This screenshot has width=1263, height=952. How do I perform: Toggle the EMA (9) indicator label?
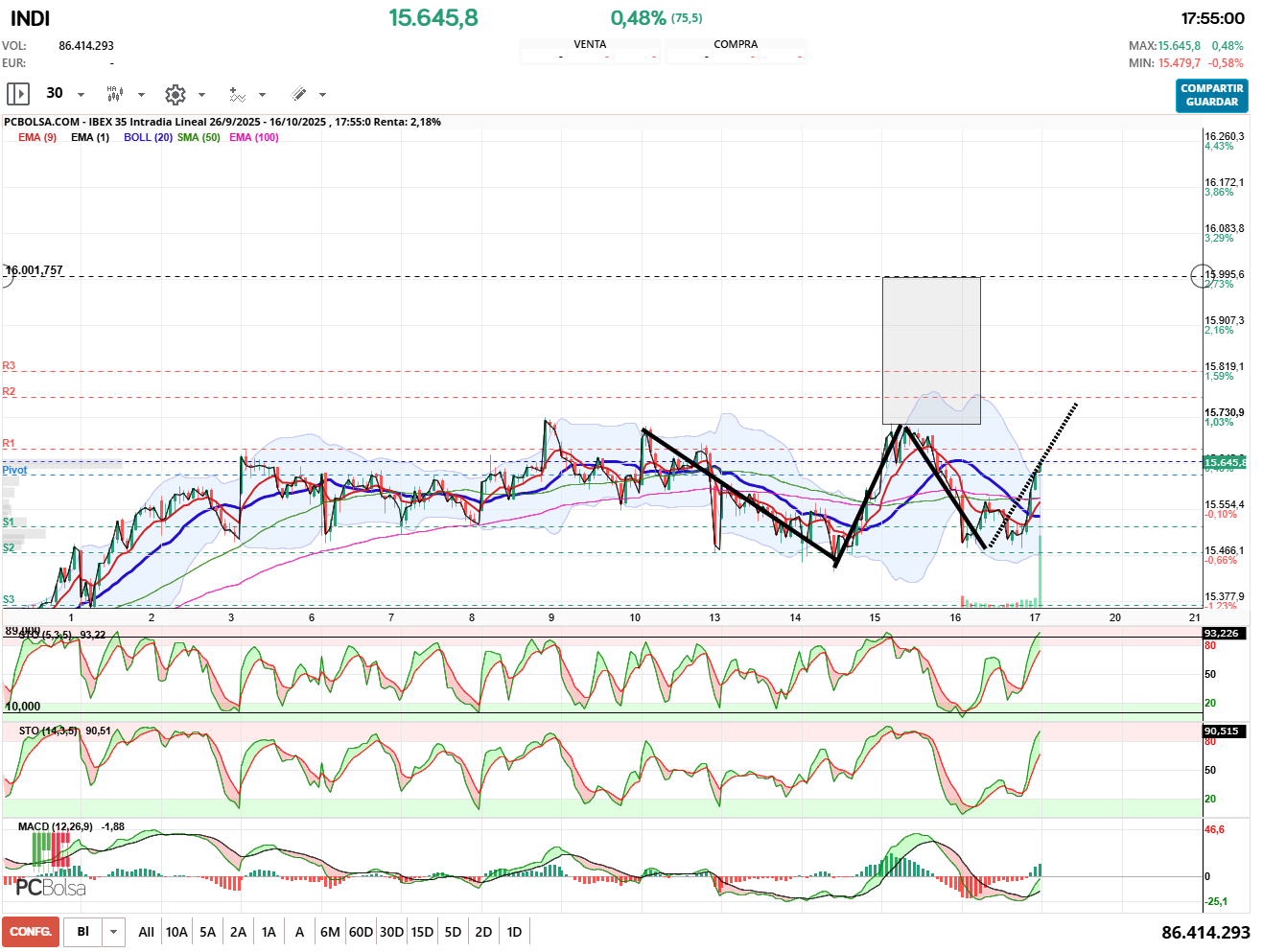(x=37, y=137)
